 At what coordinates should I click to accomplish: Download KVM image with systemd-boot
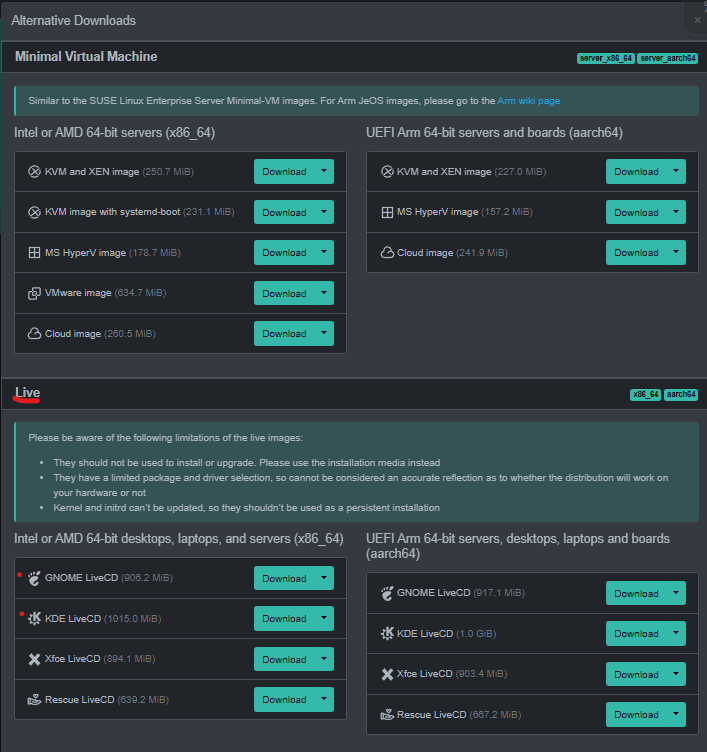(x=284, y=212)
